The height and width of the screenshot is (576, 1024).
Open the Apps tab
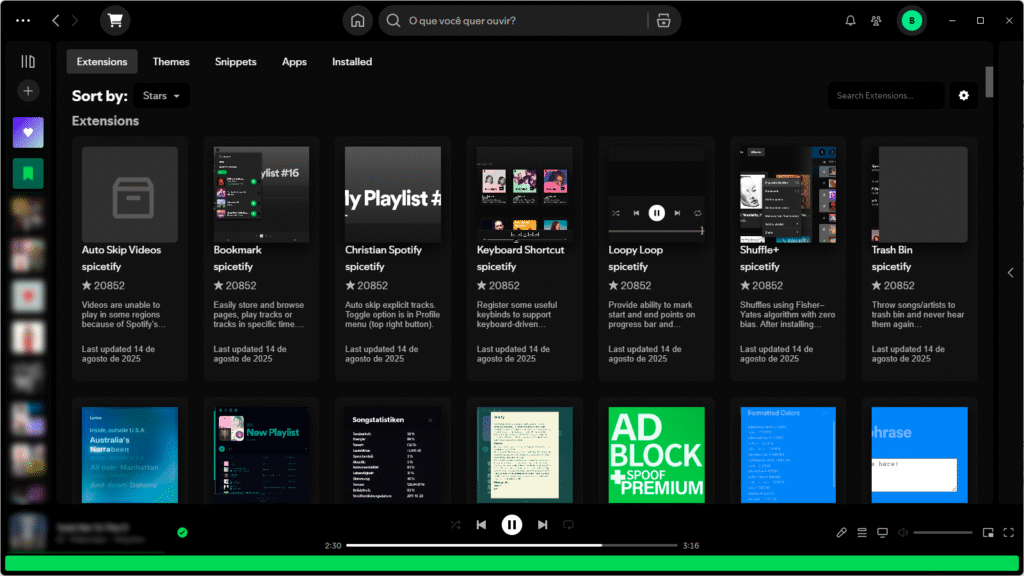(x=295, y=62)
